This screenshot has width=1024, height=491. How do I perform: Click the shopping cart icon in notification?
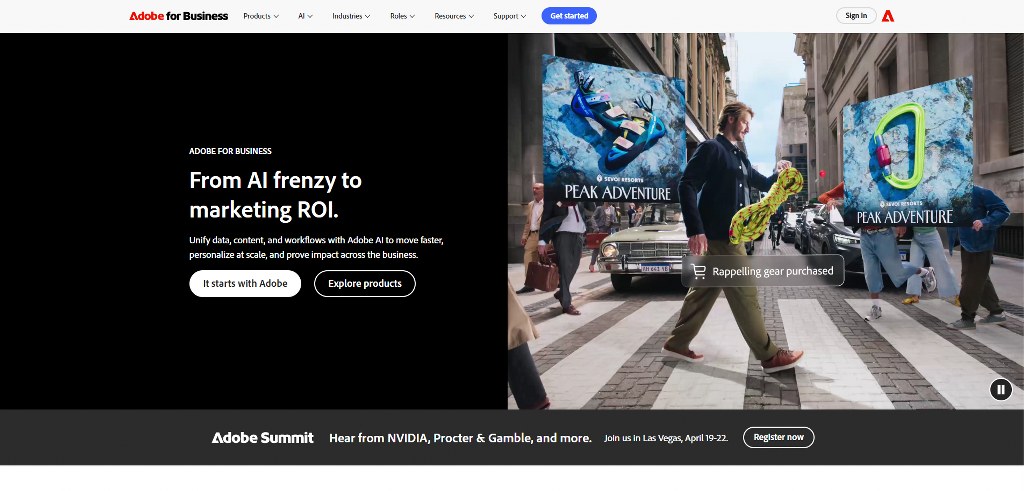[x=698, y=272]
